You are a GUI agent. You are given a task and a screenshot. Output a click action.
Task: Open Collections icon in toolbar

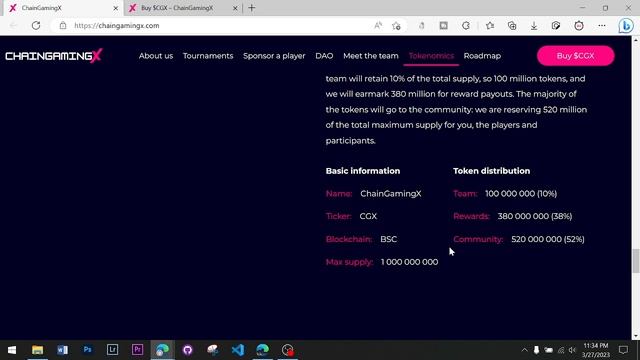pyautogui.click(x=512, y=25)
